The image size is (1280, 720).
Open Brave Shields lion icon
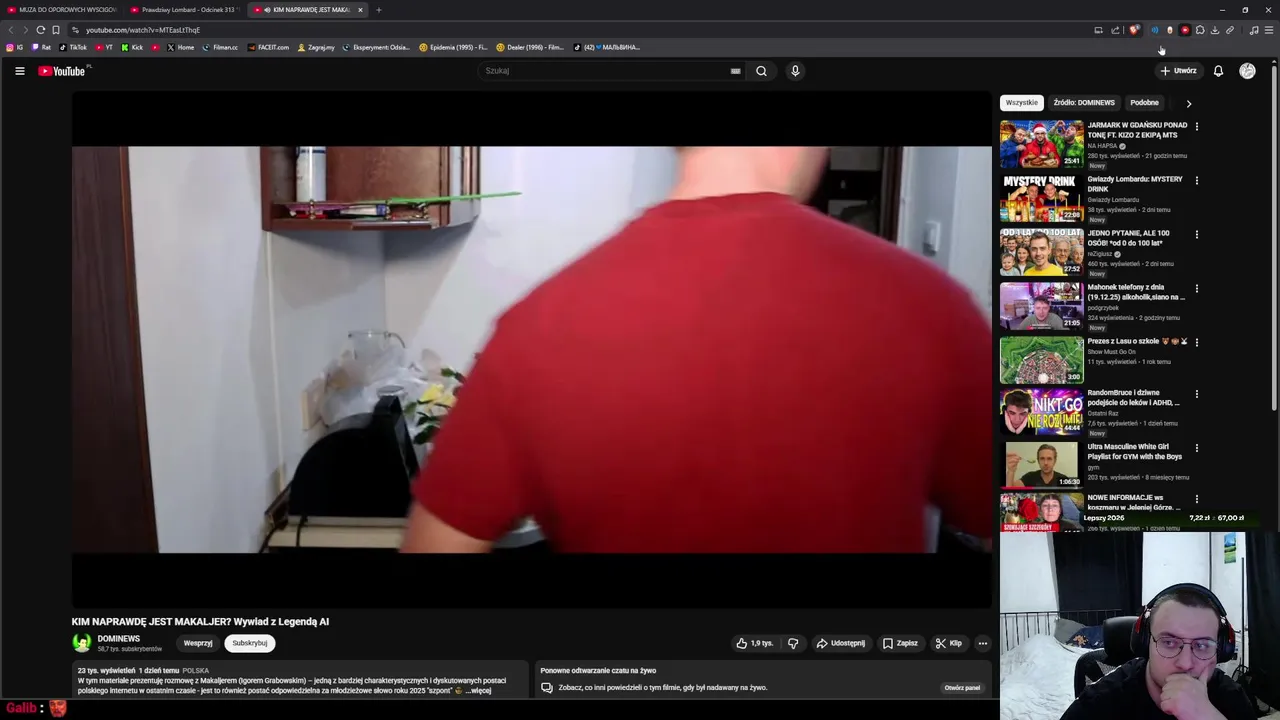[x=1134, y=30]
